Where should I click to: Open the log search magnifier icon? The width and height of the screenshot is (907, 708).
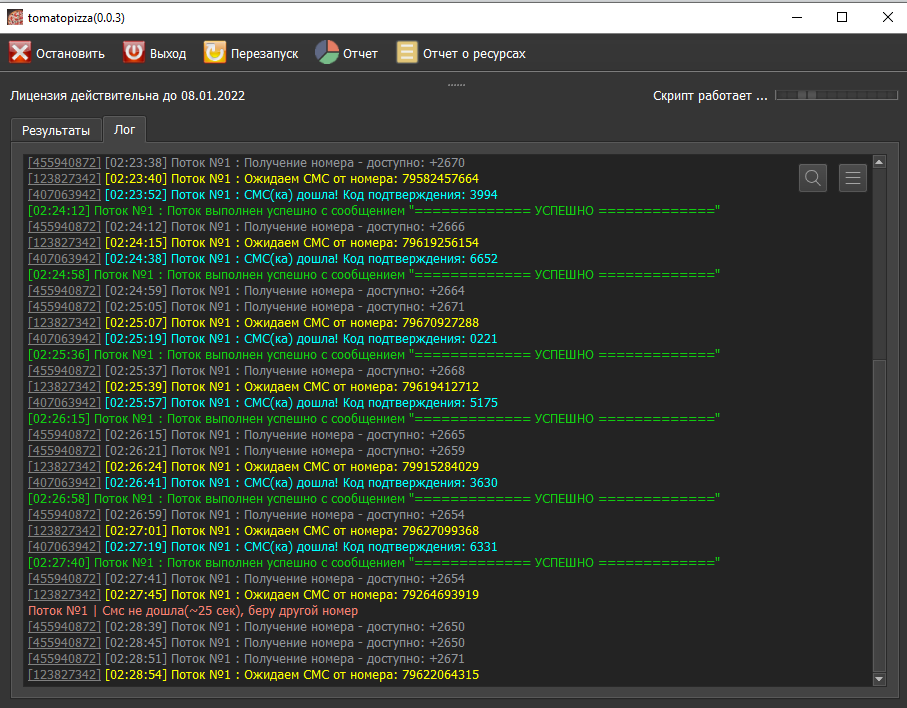coord(813,178)
